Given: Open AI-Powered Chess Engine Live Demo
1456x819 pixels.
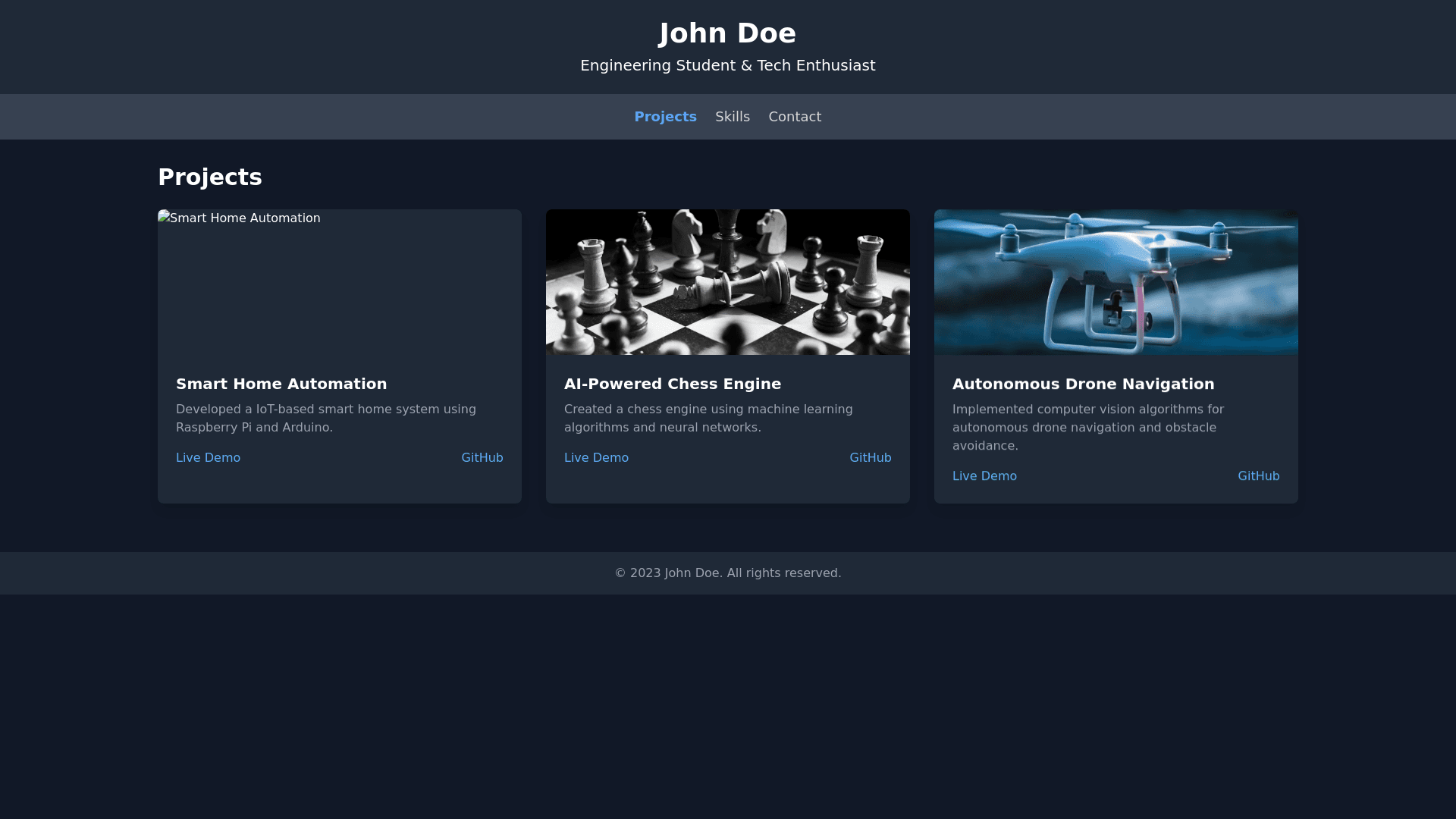Looking at the screenshot, I should click(596, 458).
